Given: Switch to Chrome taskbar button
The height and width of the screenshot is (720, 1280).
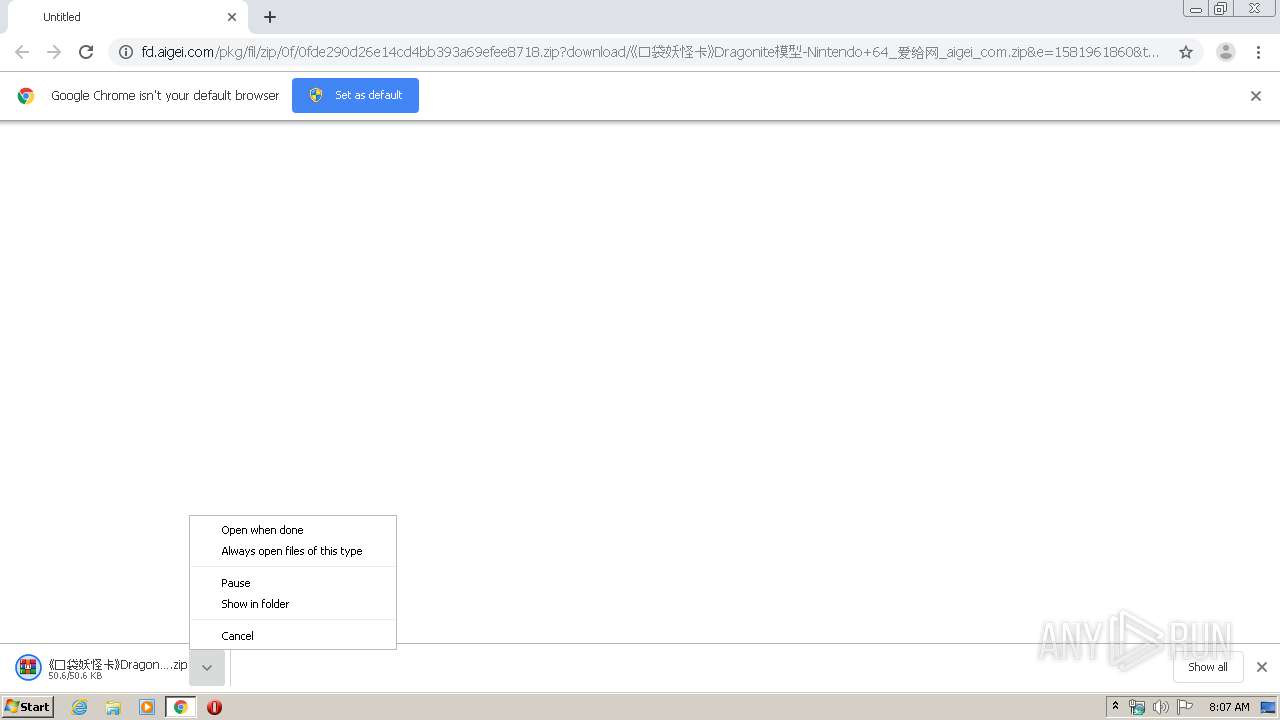Looking at the screenshot, I should point(181,707).
